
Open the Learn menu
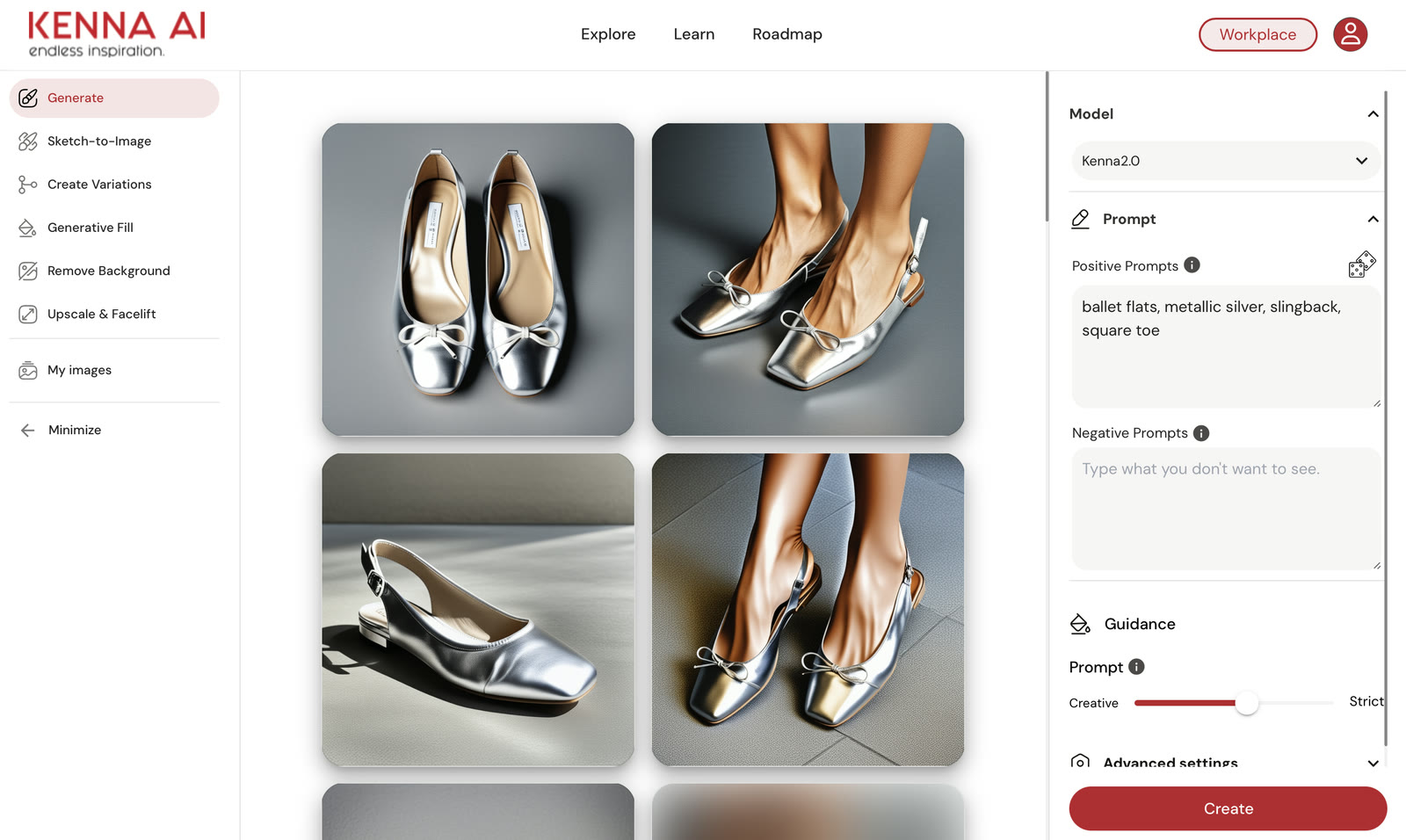(694, 34)
